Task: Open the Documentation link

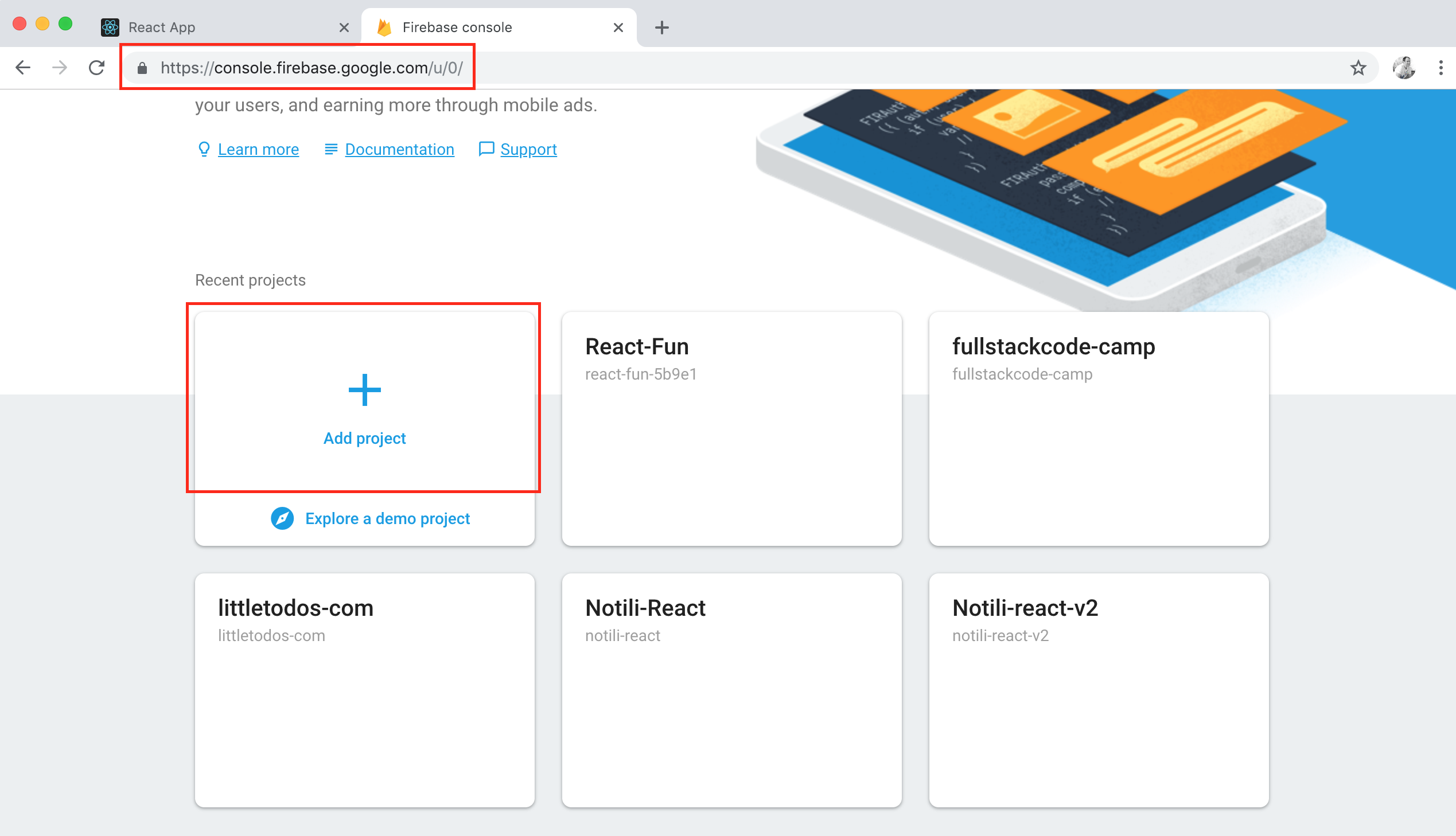Action: pyautogui.click(x=400, y=149)
